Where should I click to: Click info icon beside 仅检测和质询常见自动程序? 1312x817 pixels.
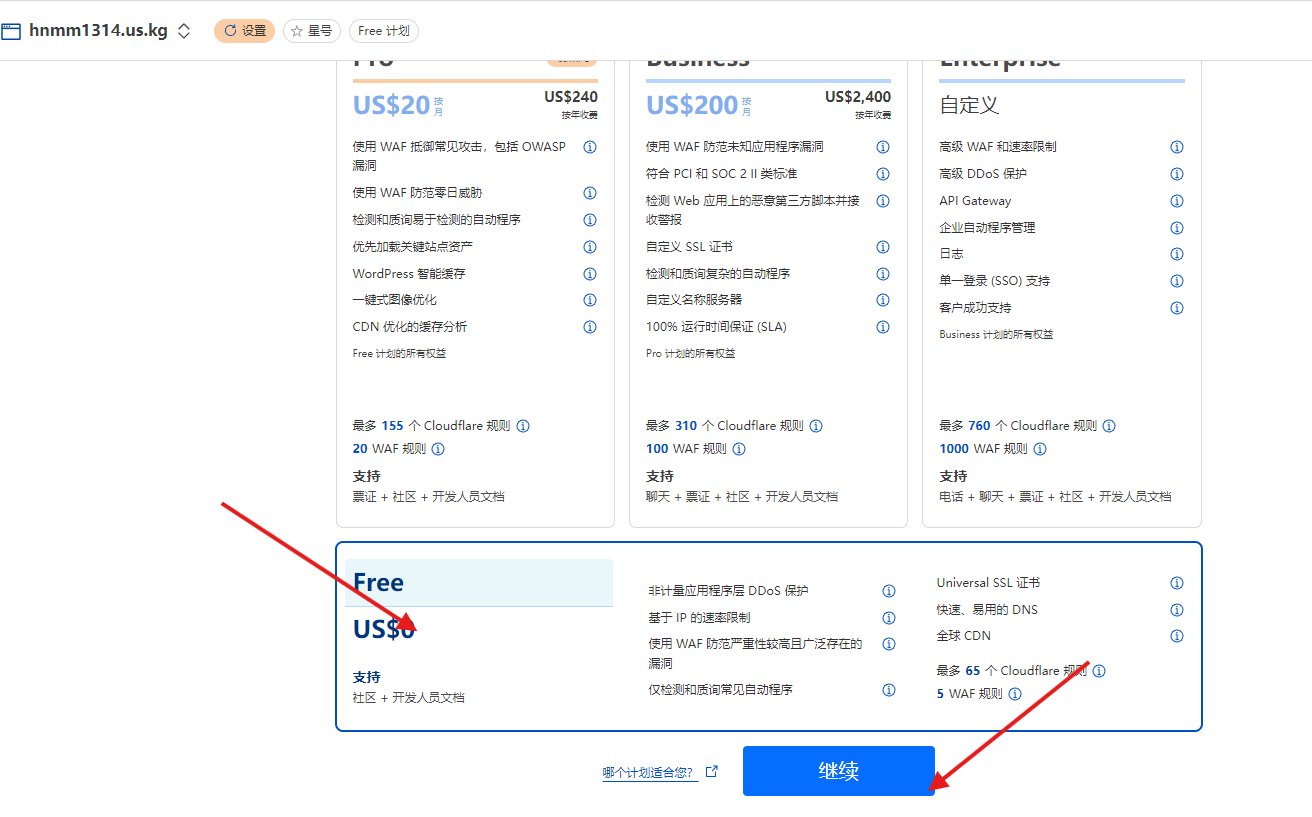(x=889, y=690)
